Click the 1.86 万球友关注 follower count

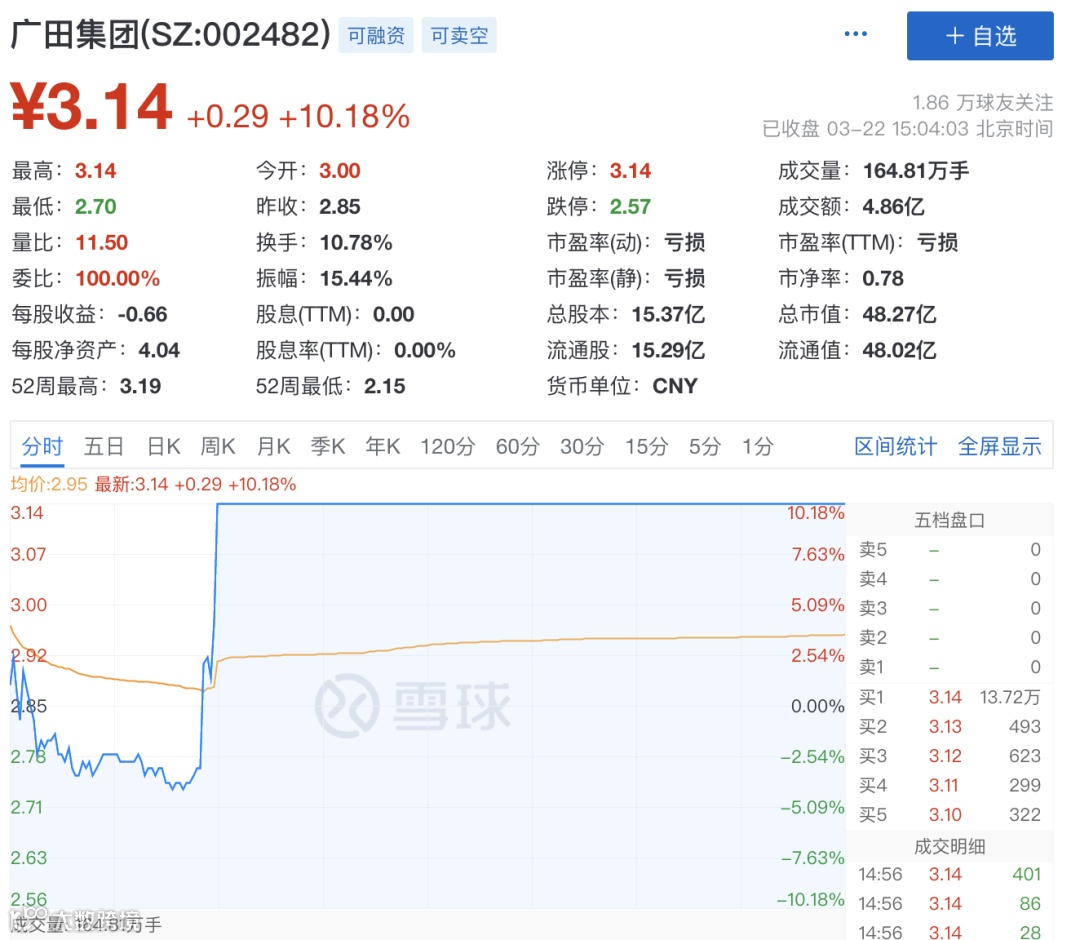982,103
